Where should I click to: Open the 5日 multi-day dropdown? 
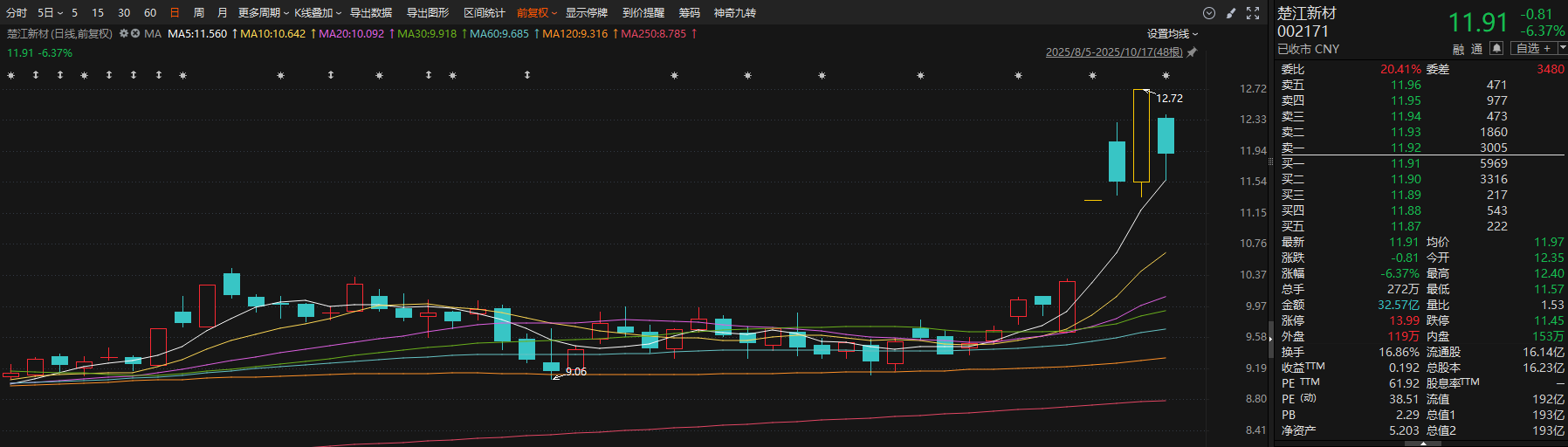coord(50,13)
